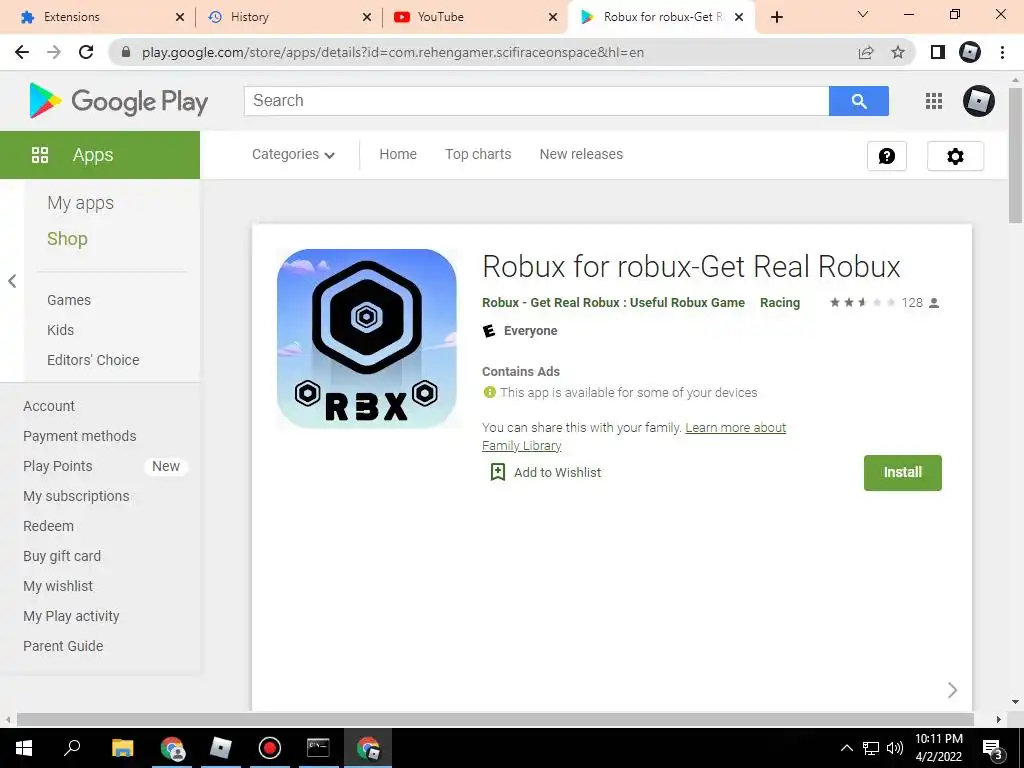Open Account link

49,406
